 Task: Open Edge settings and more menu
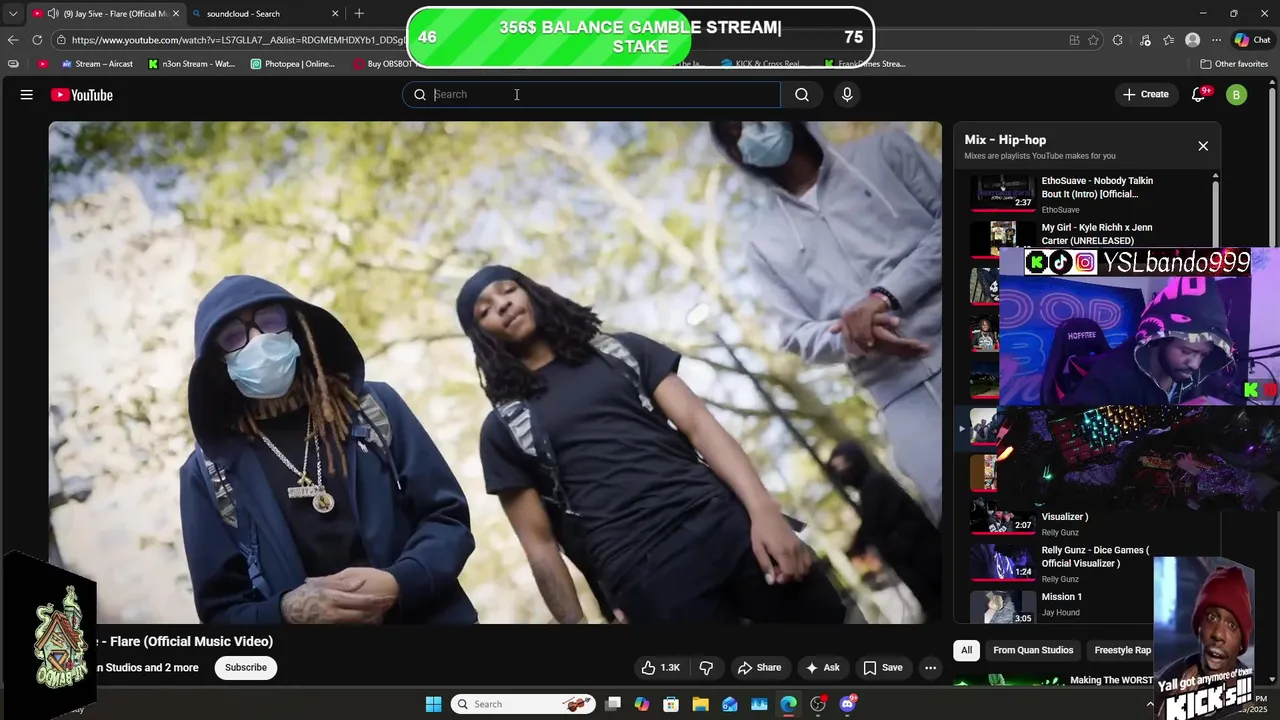(1216, 40)
